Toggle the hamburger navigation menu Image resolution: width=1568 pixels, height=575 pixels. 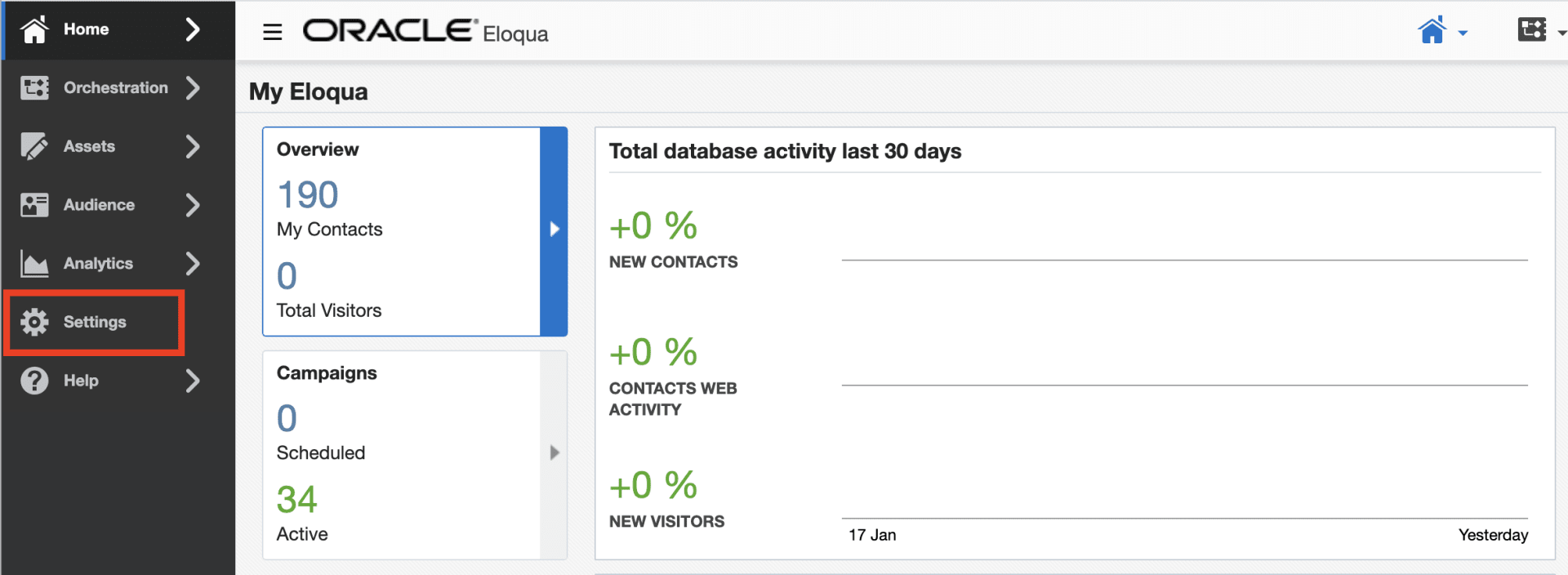(x=272, y=32)
